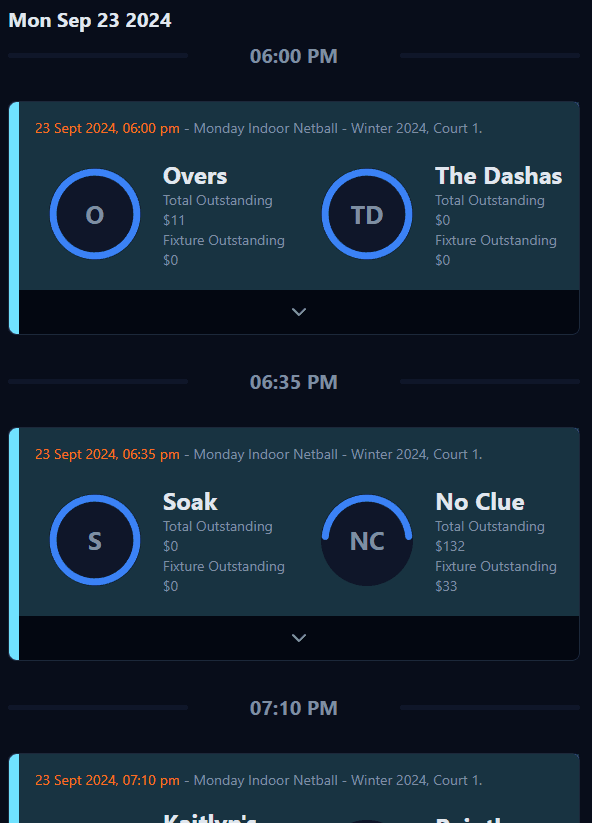Click the 23 Sept 2024, 07:10 pm date
This screenshot has height=823, width=592.
pyautogui.click(x=107, y=780)
